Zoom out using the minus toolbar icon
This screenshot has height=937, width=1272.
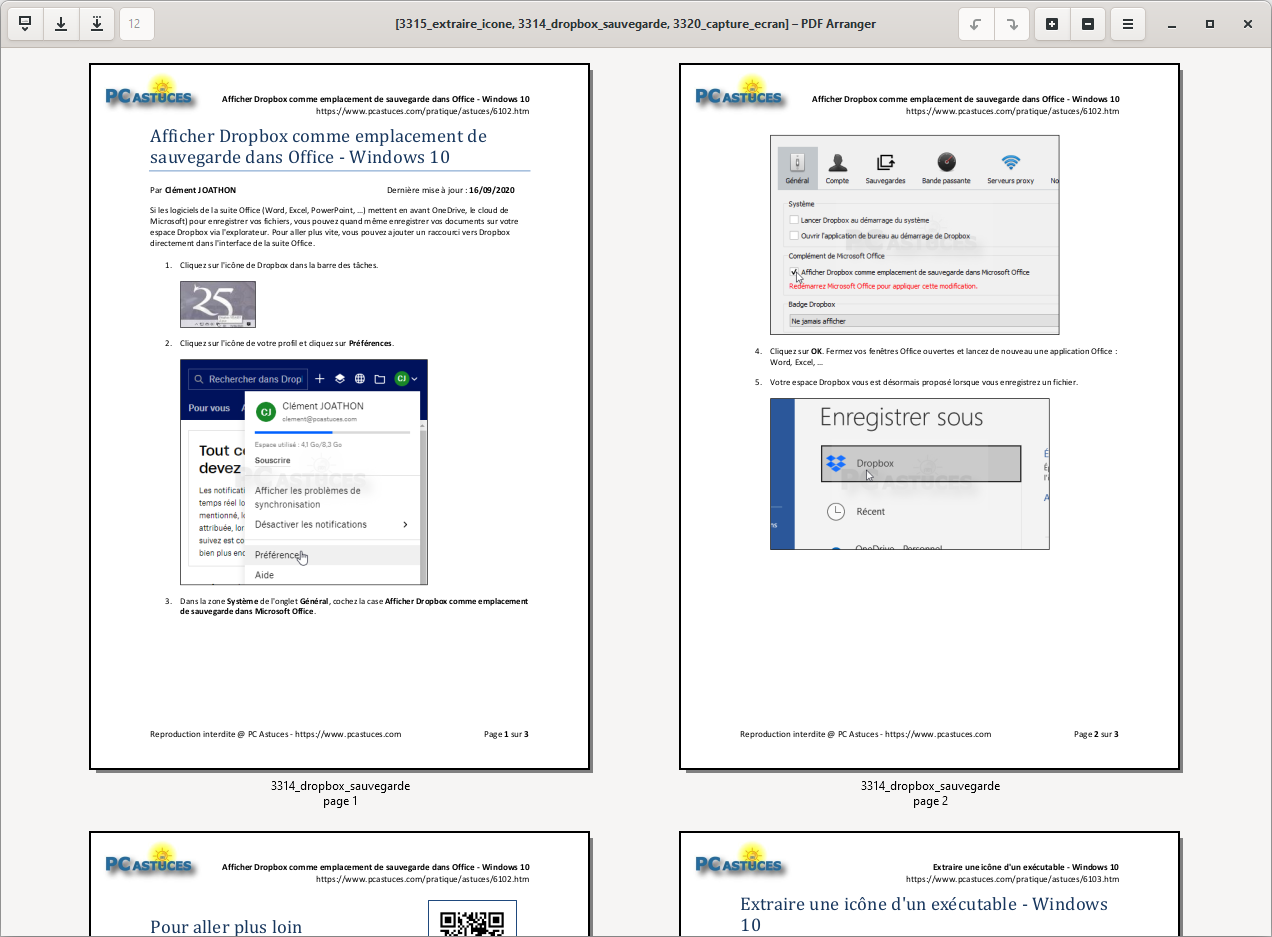tap(1087, 23)
